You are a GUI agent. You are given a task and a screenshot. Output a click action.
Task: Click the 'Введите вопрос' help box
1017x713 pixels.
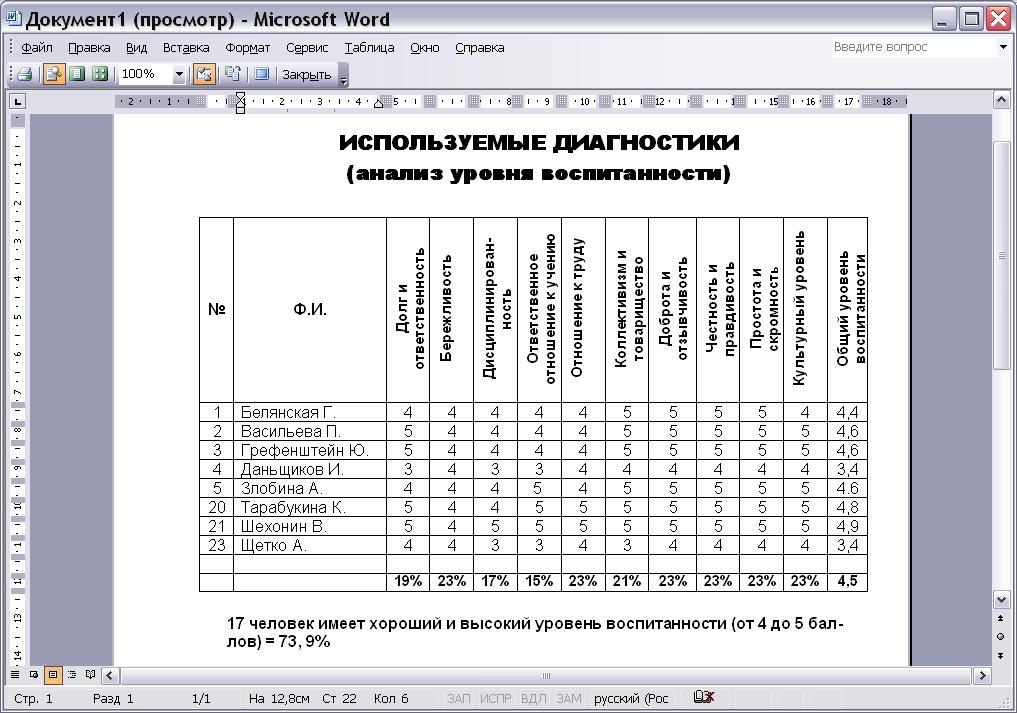click(x=912, y=47)
